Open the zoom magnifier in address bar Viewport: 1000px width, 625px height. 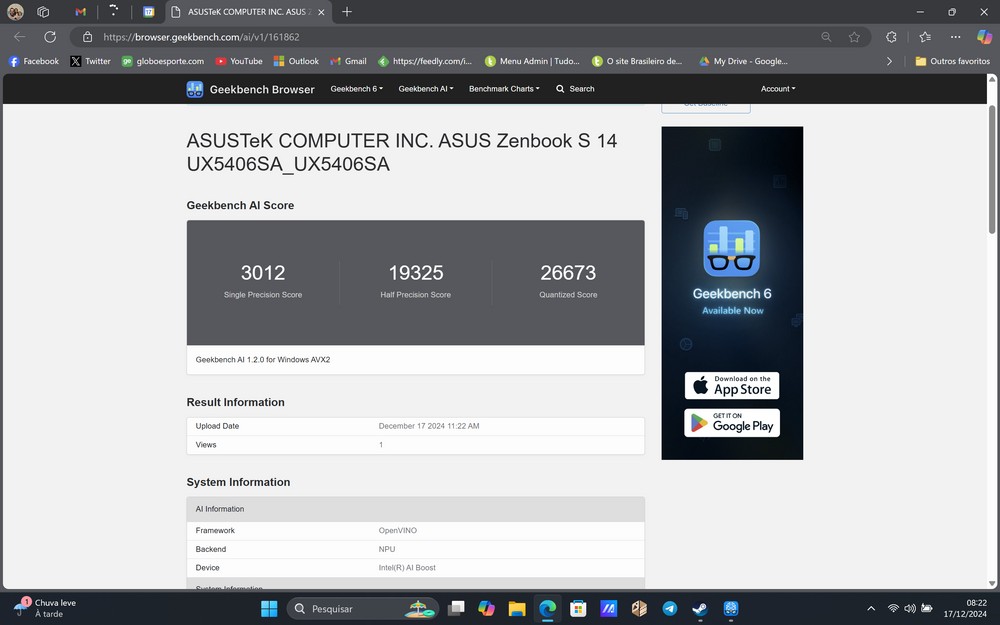[x=827, y=37]
